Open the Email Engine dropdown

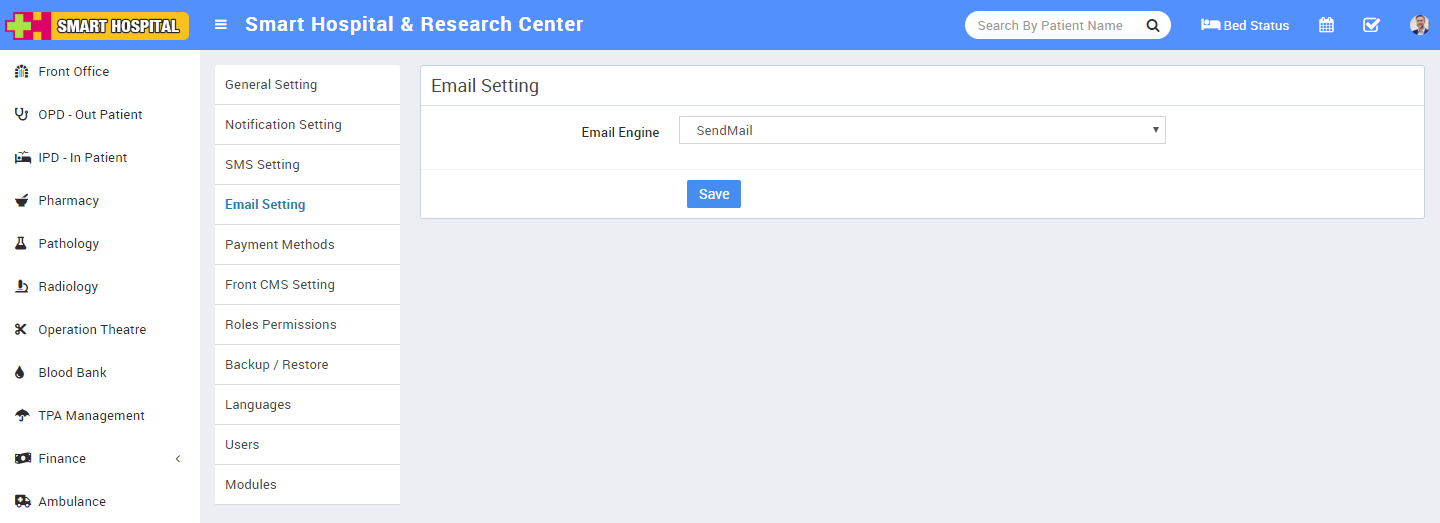pos(921,130)
